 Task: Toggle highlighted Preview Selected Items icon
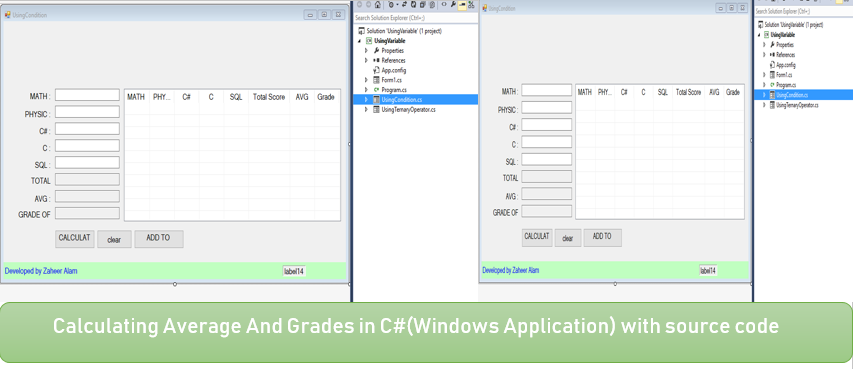[x=462, y=5]
